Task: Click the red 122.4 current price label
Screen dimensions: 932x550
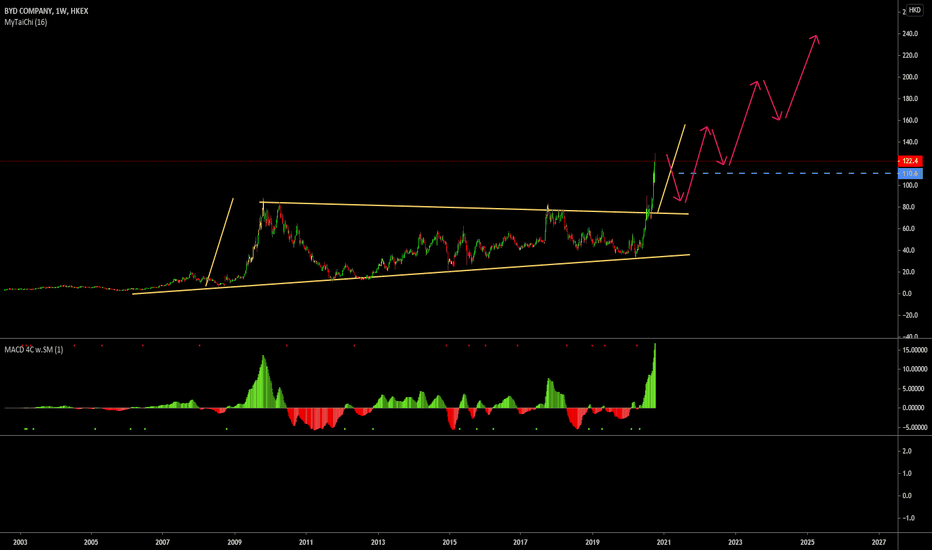Action: click(910, 161)
